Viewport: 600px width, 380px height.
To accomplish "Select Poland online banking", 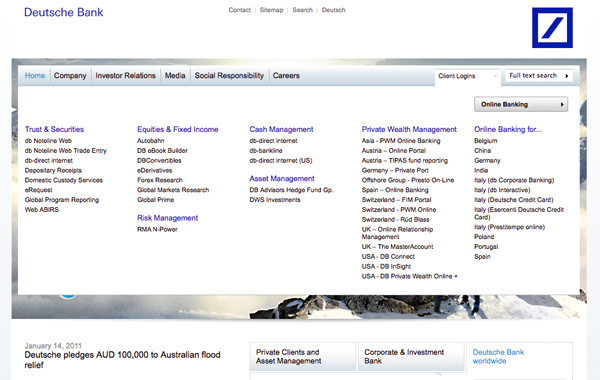I will tap(484, 237).
